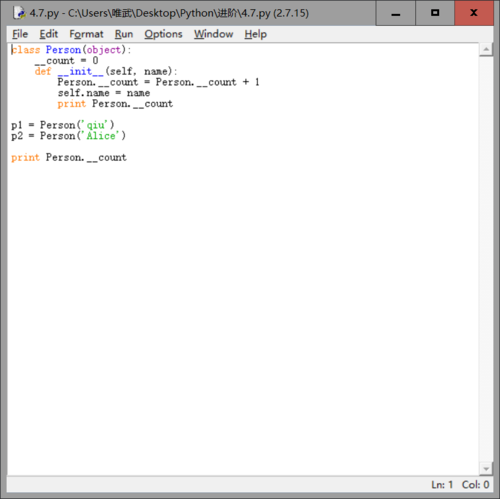Screen dimensions: 500x499
Task: Click the scrollbar down arrow
Action: (486, 469)
